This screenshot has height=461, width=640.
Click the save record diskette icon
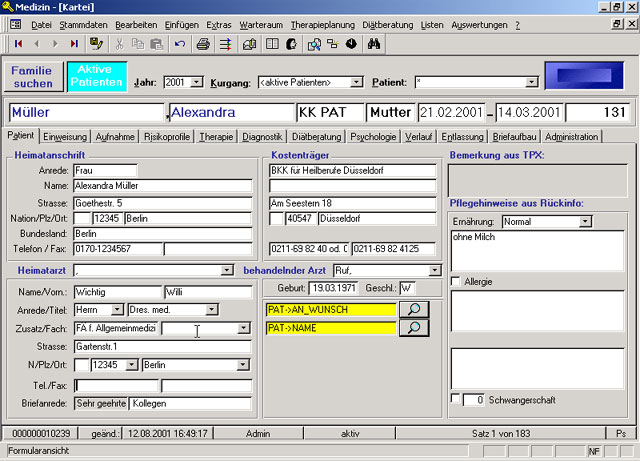click(96, 44)
